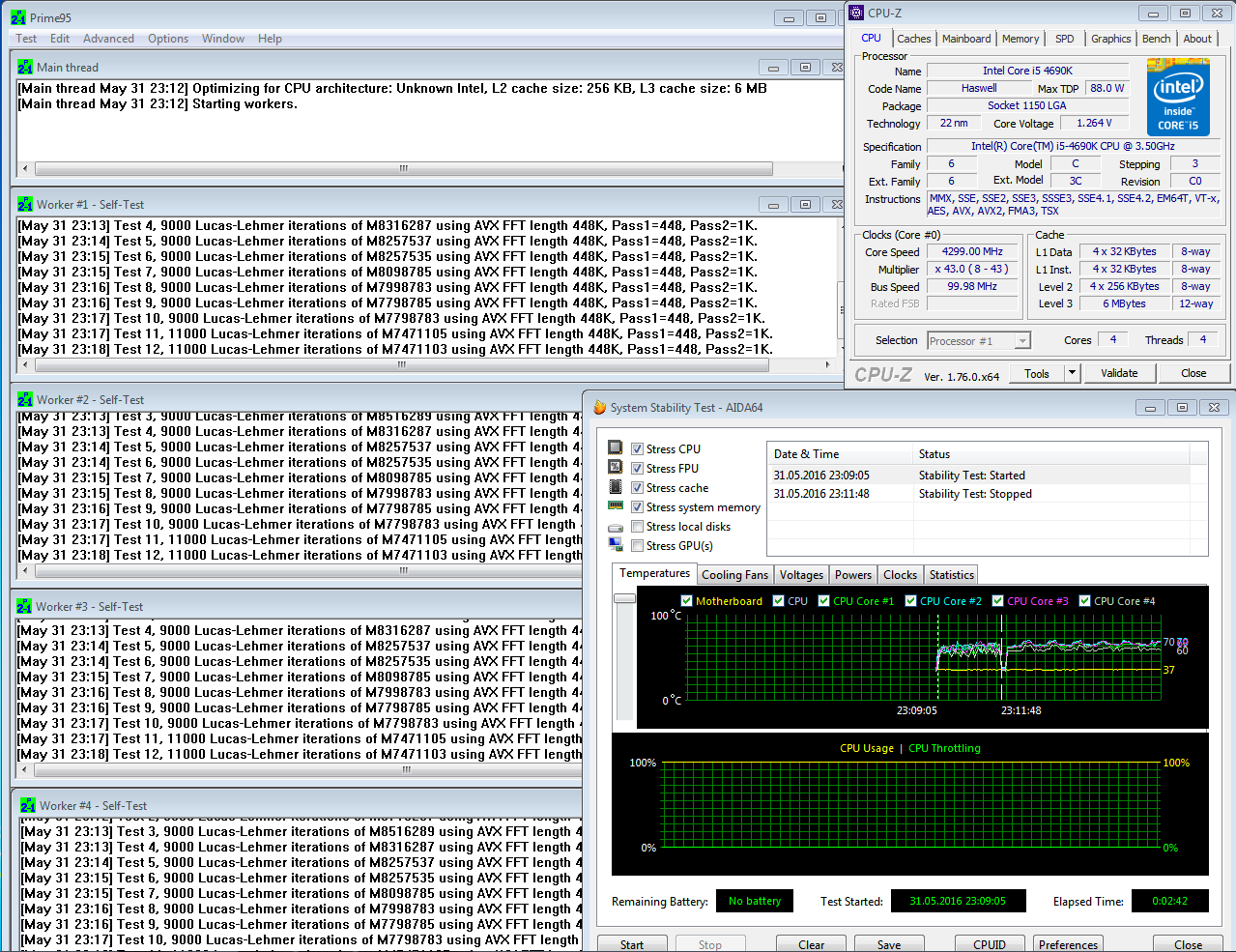1236x952 pixels.
Task: Click the Prime95 title bar icon
Action: [18, 17]
